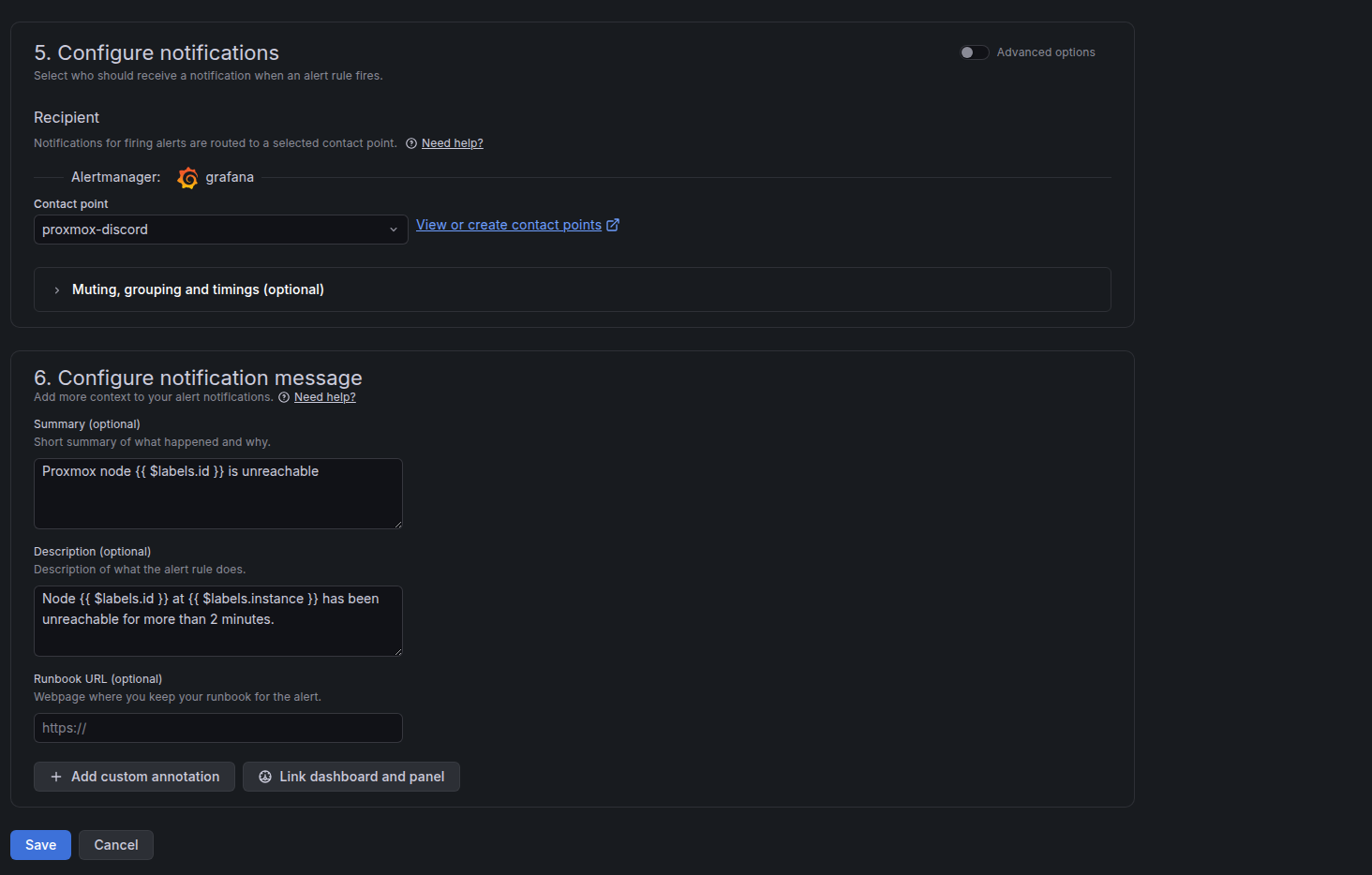Click into the Description text area

(218, 621)
